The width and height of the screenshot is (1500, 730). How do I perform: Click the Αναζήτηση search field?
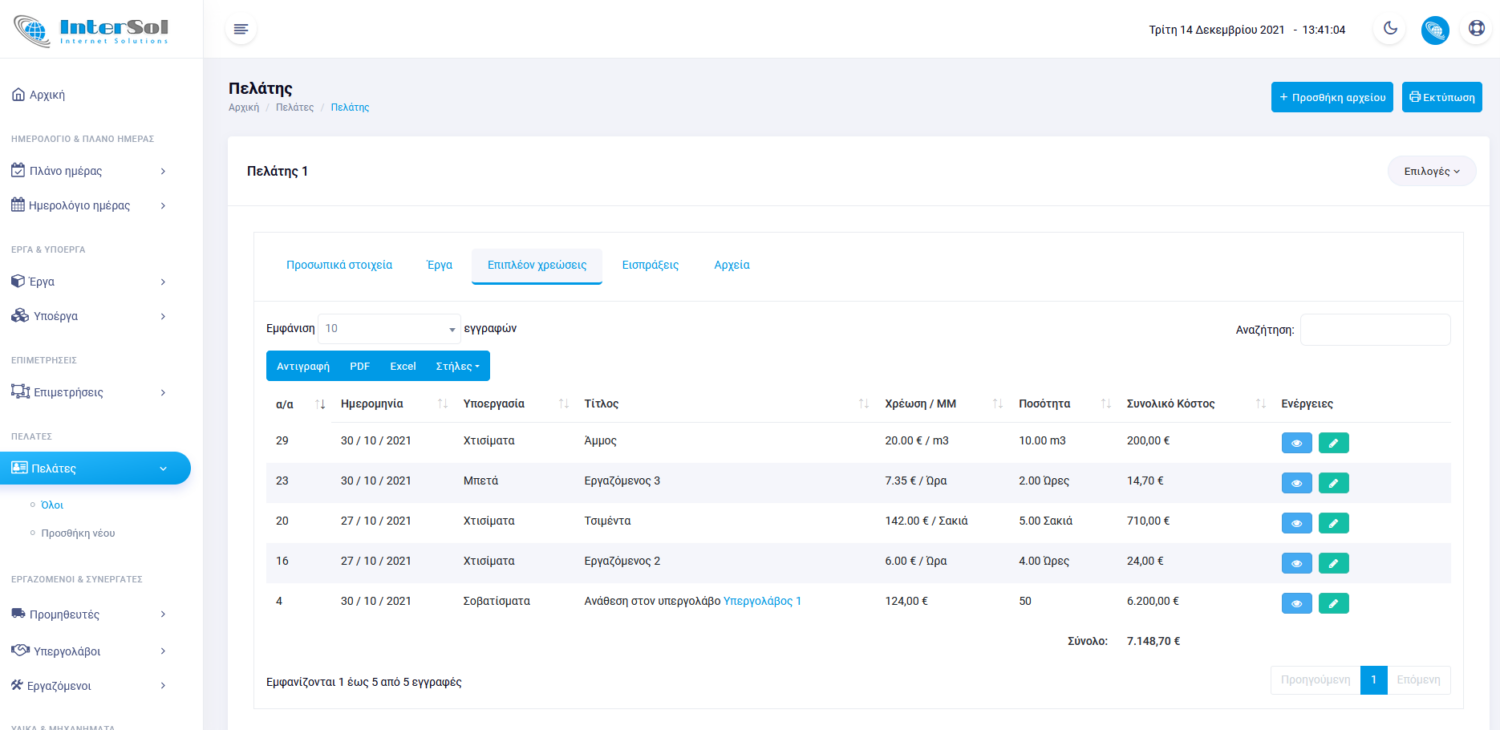click(x=1375, y=330)
